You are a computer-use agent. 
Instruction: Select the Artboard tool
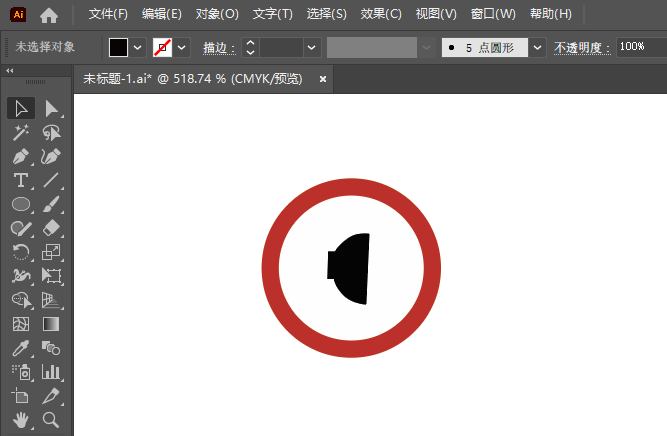pyautogui.click(x=21, y=396)
